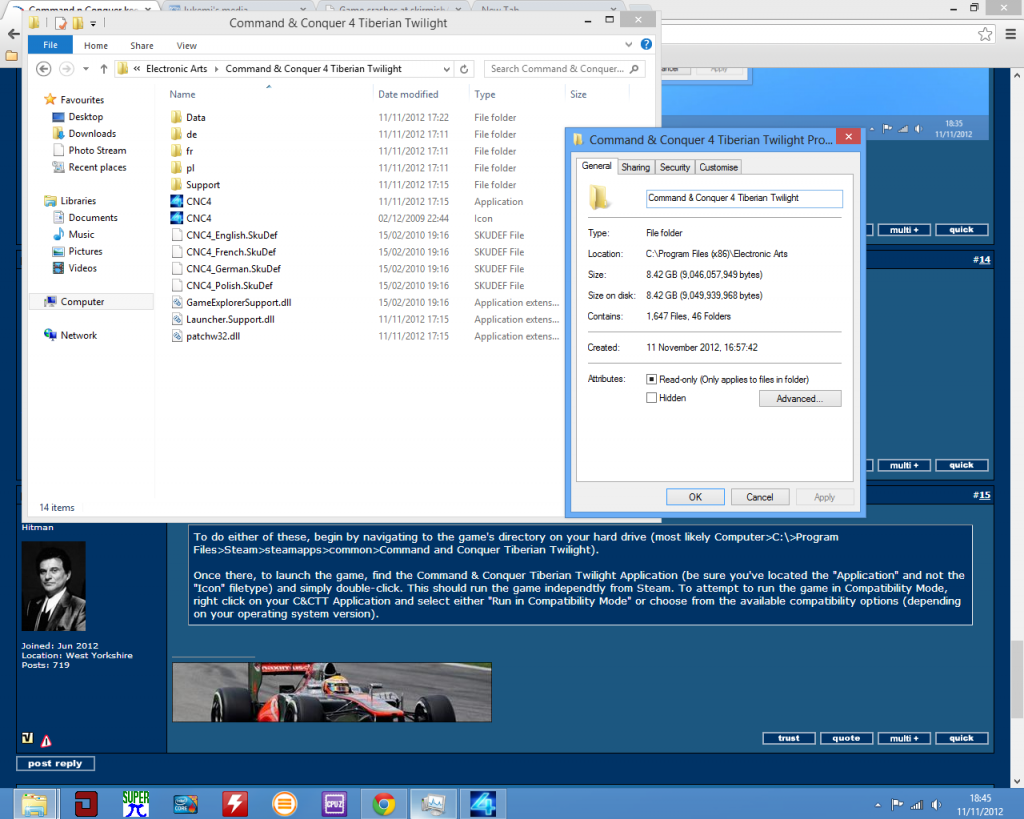Open Google Chrome from taskbar
The width and height of the screenshot is (1024, 819).
click(x=383, y=803)
